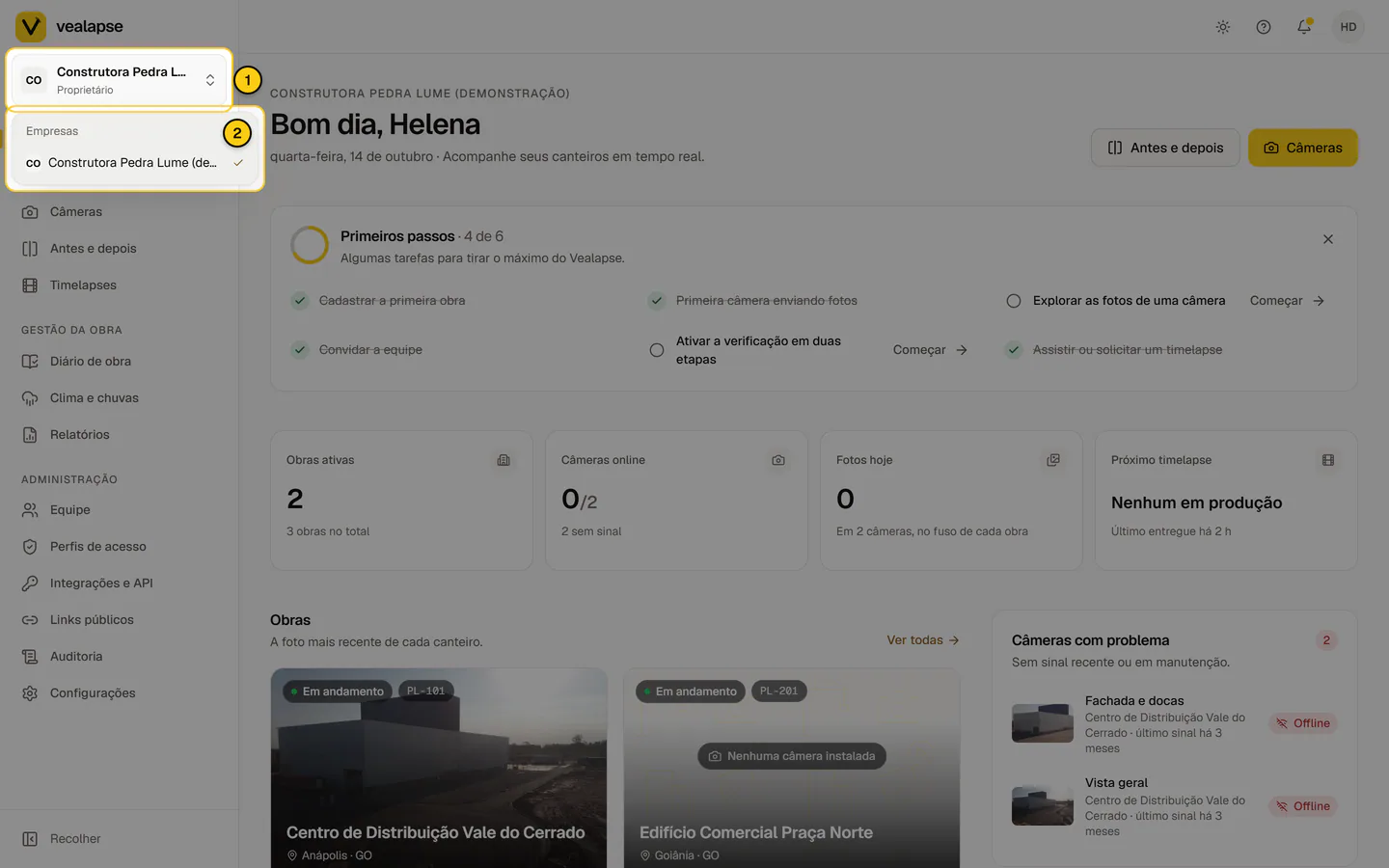Open Configurações settings page
Screen dimensions: 1389x868
tap(120, 693)
